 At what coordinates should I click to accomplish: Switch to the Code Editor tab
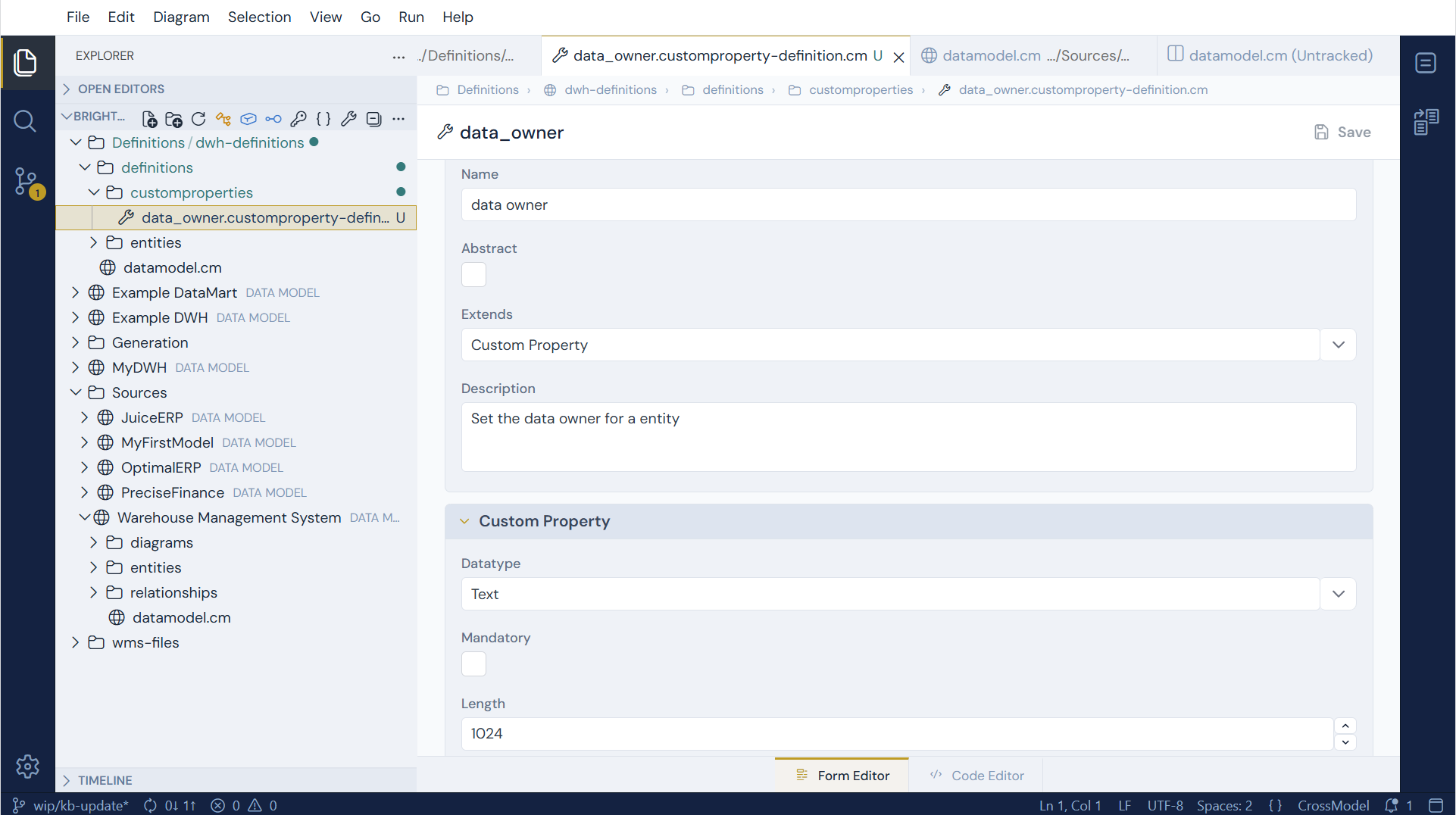point(976,776)
